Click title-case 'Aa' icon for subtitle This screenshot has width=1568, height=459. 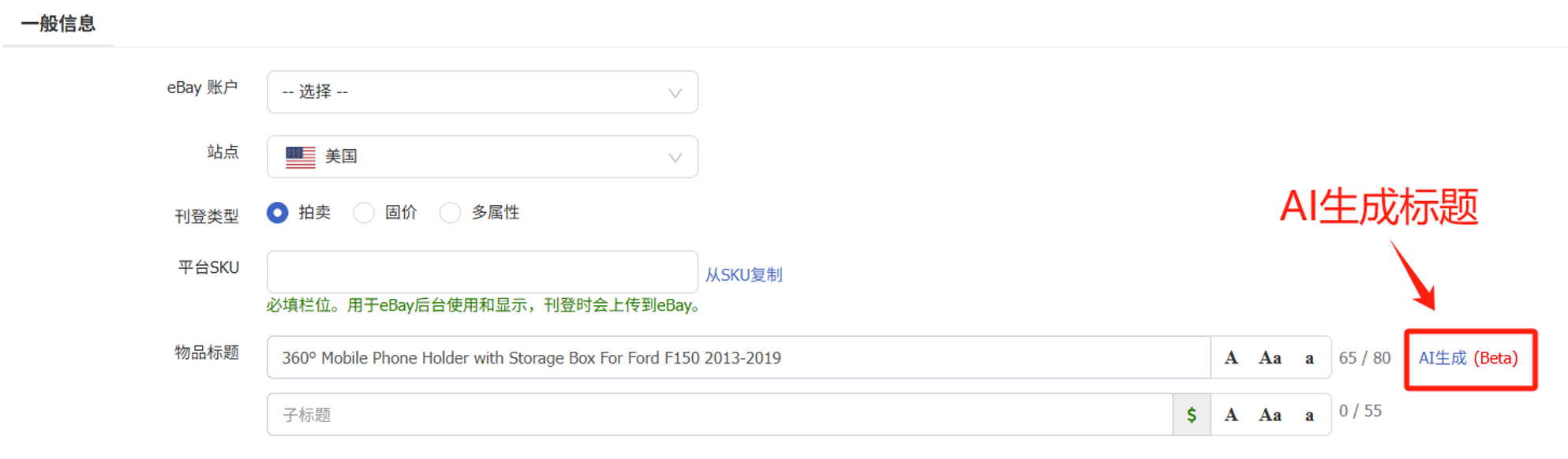tap(1270, 415)
